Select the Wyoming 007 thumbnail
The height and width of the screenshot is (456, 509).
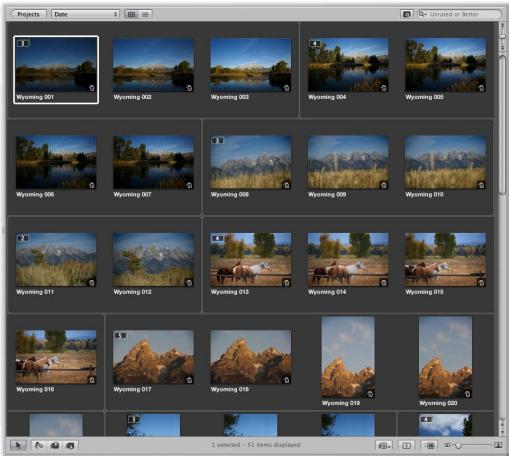[x=153, y=162]
